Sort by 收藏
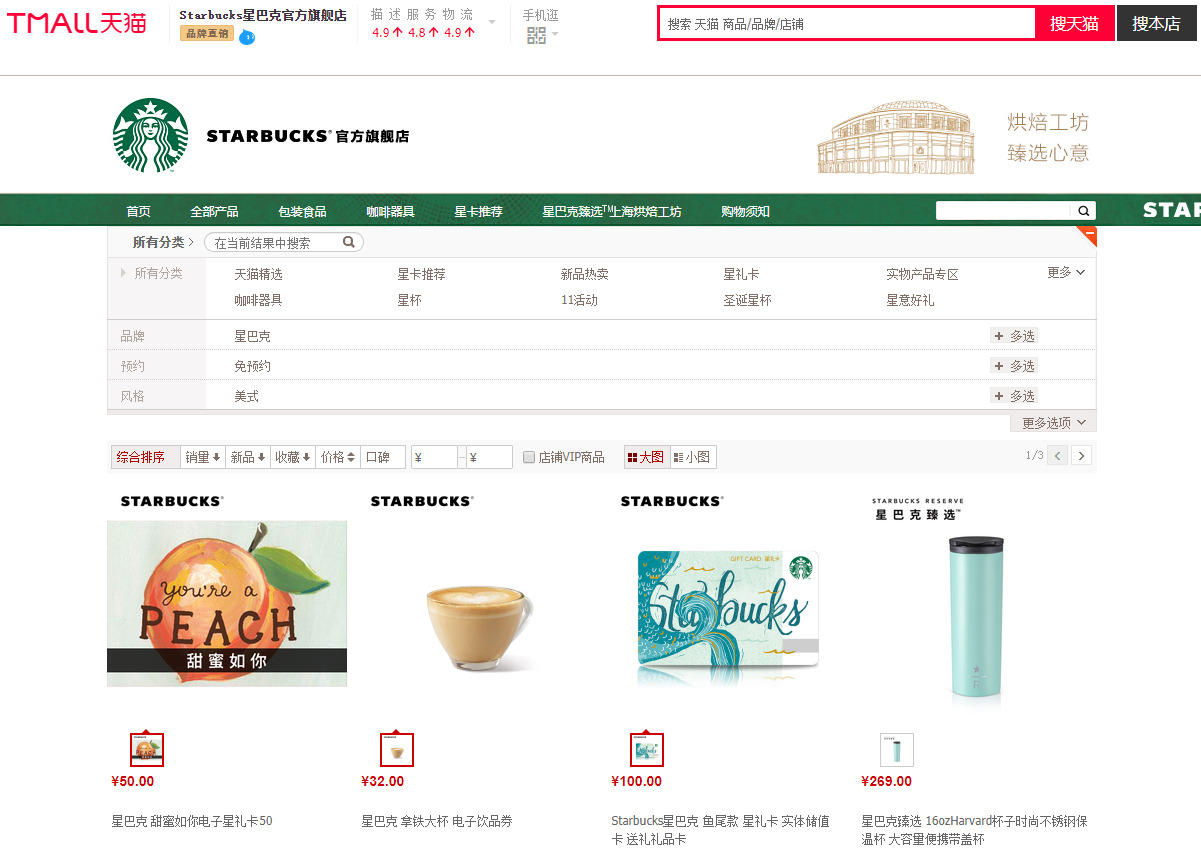The height and width of the screenshot is (862, 1201). (293, 457)
